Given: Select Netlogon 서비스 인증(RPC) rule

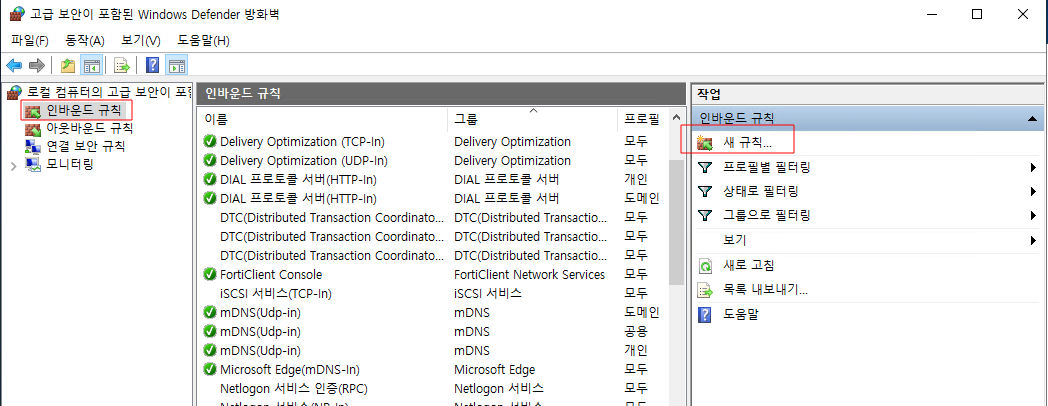Looking at the screenshot, I should [293, 388].
